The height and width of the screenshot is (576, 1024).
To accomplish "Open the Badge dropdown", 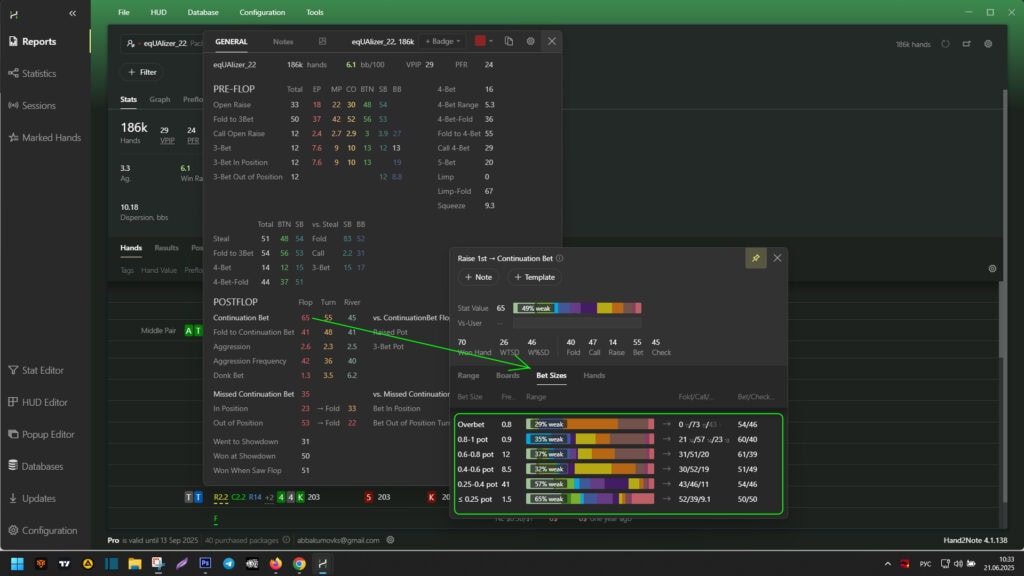I will 443,41.
